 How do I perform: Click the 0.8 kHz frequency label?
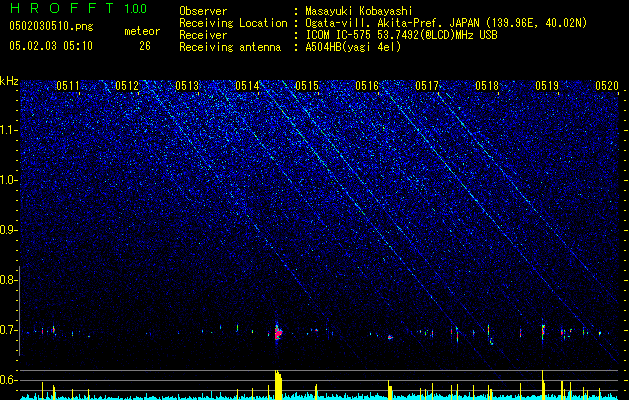click(x=9, y=280)
